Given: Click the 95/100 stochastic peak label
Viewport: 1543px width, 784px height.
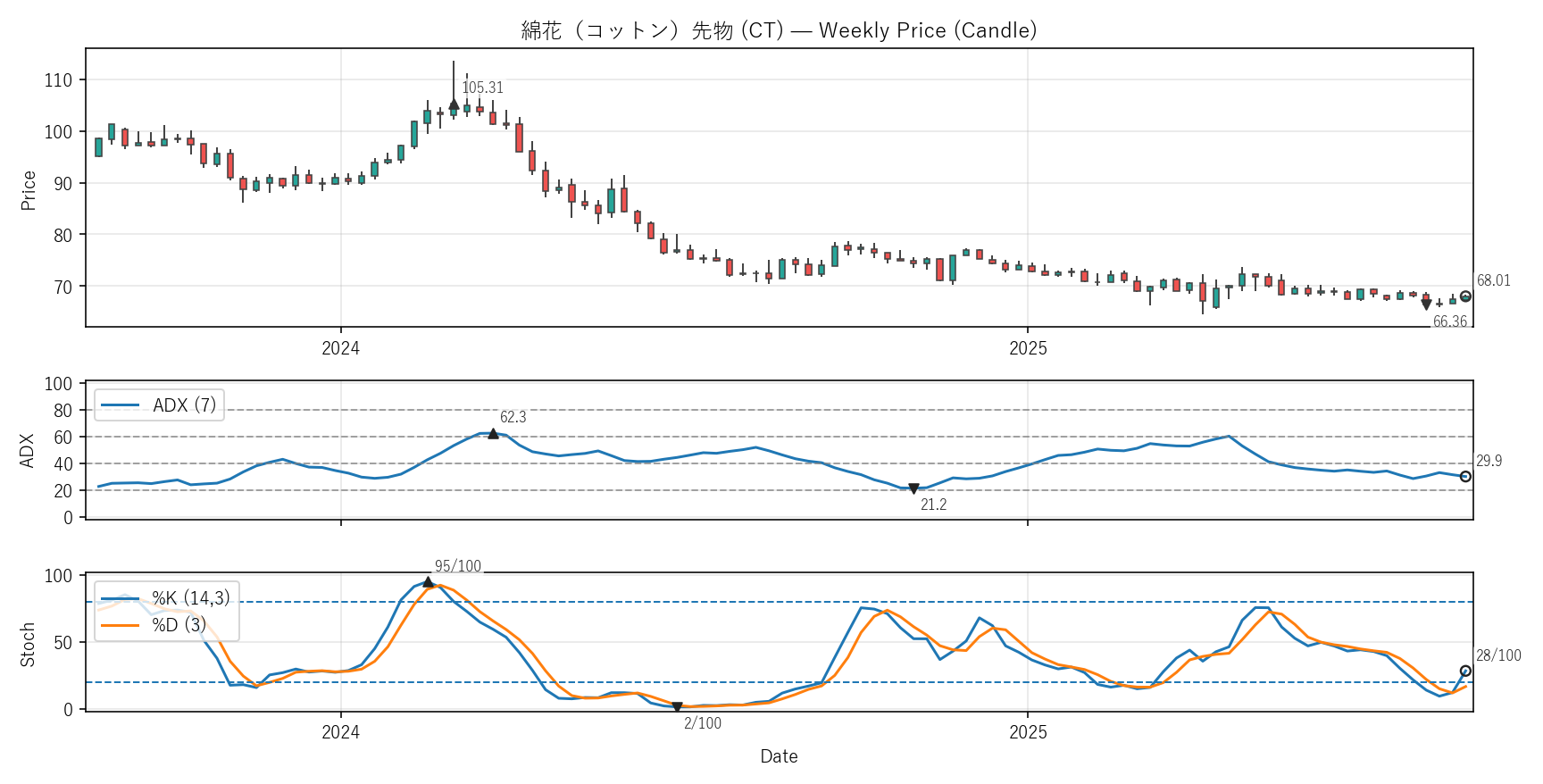Looking at the screenshot, I should 457,566.
